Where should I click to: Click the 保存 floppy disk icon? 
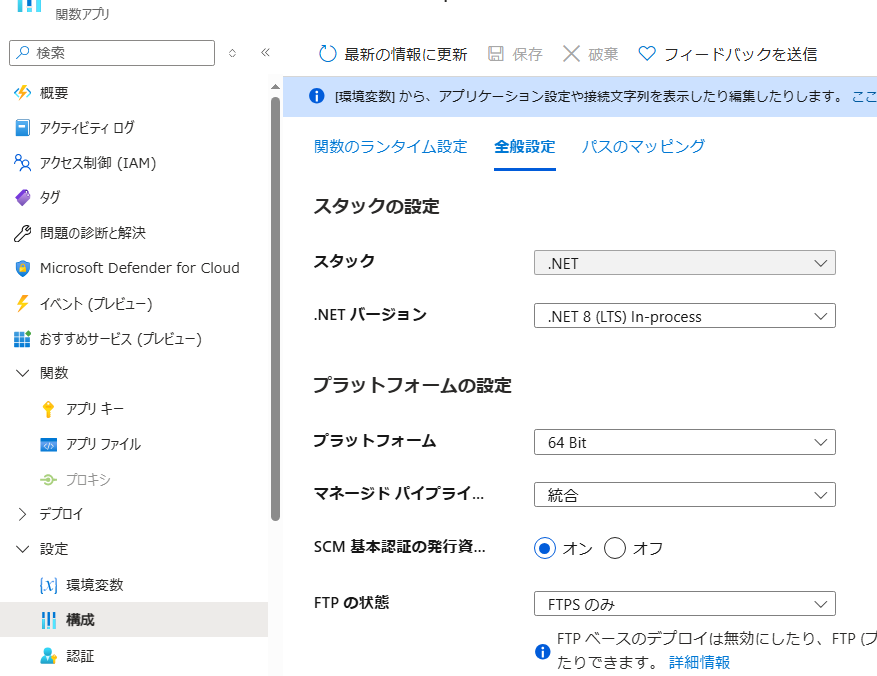[x=496, y=54]
